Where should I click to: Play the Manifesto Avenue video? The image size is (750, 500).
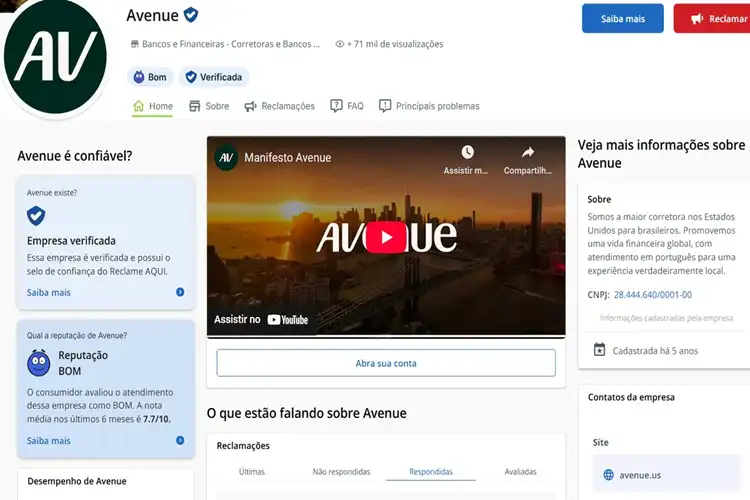click(386, 237)
